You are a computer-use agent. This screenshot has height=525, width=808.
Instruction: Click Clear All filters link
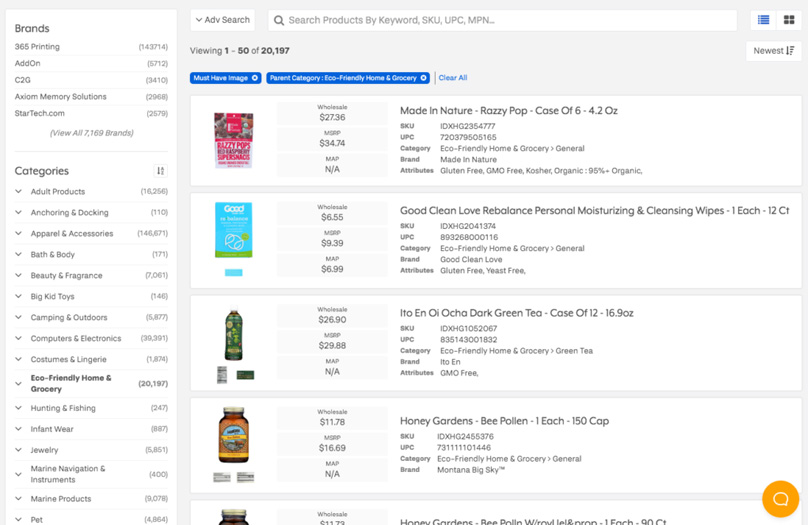(452, 78)
